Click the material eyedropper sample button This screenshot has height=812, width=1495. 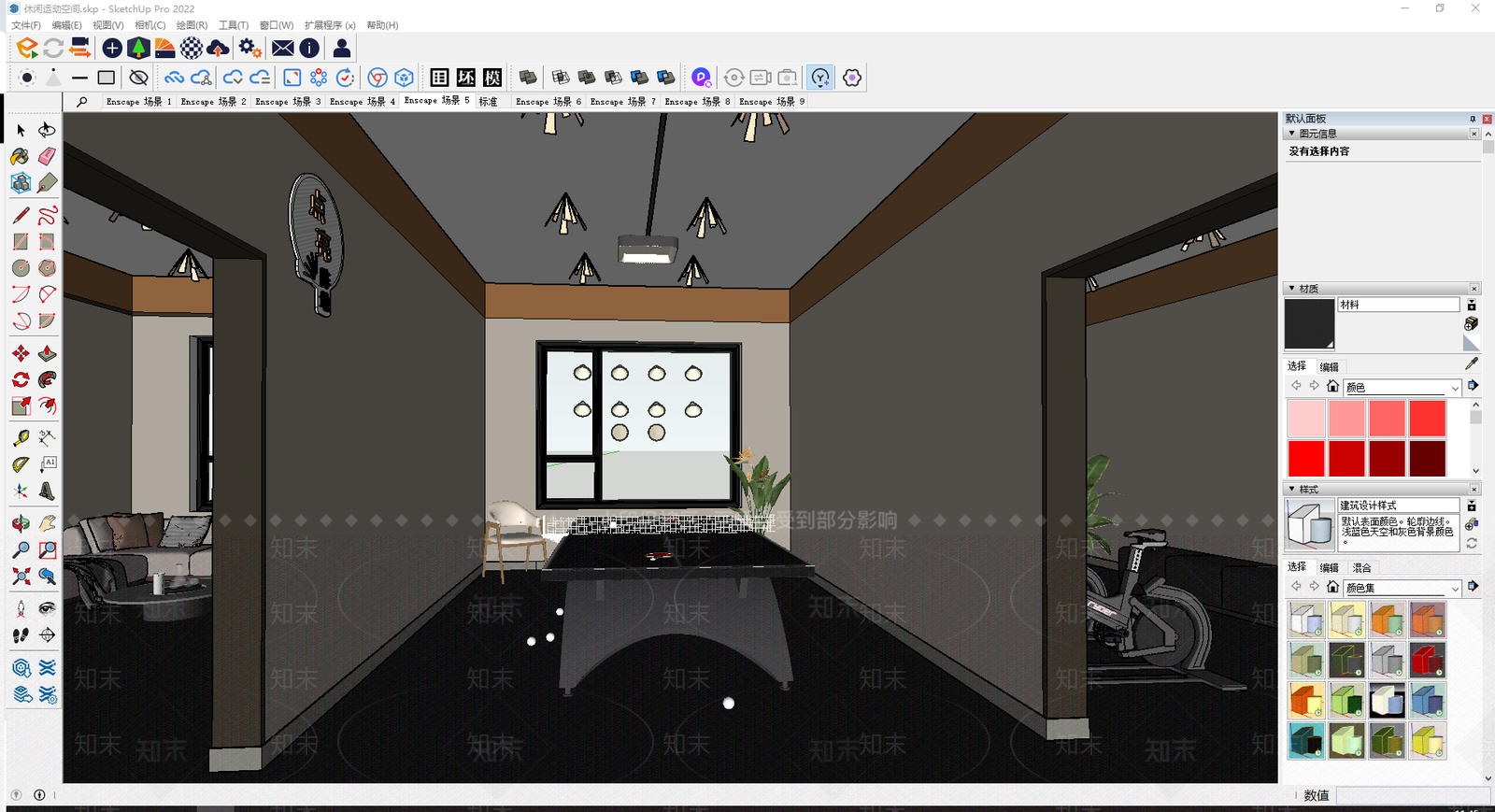click(x=1472, y=363)
